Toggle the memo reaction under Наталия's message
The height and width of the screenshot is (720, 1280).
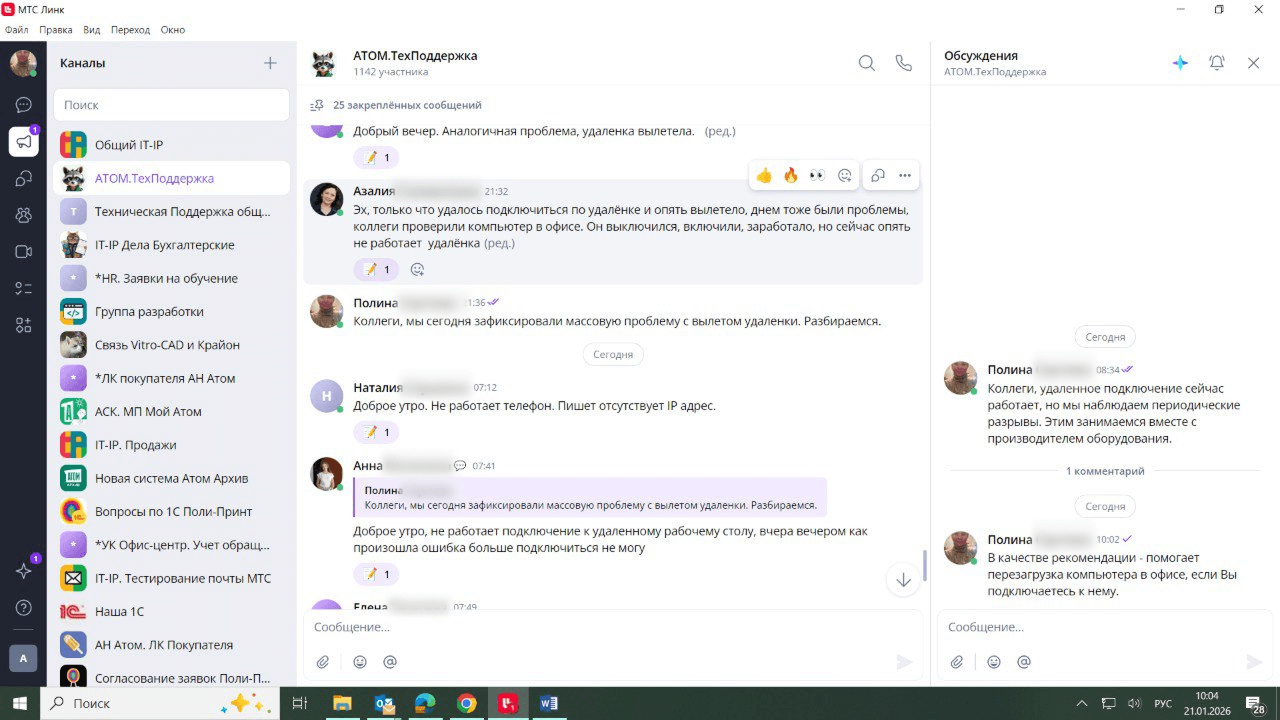(376, 432)
